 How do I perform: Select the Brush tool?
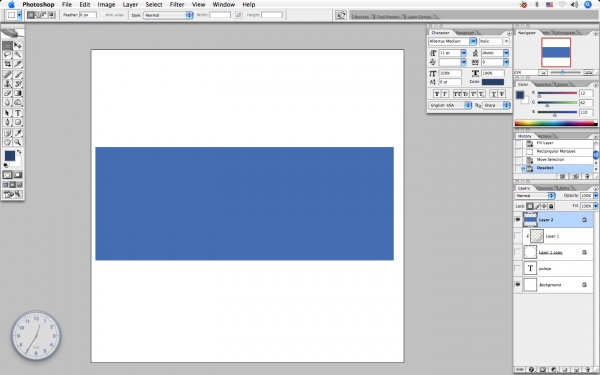coord(18,75)
